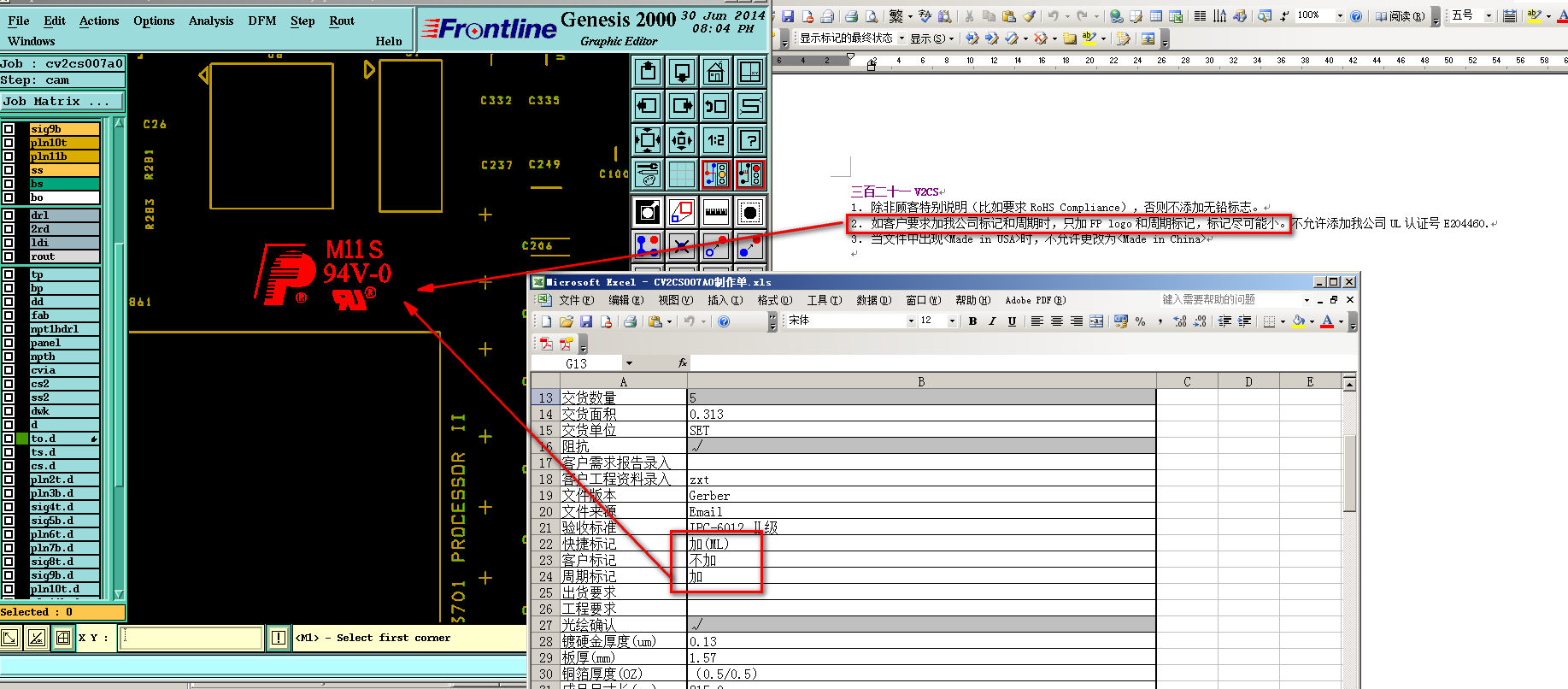The height and width of the screenshot is (689, 1568).
Task: Click the Save icon in Word toolbar
Action: point(788,16)
